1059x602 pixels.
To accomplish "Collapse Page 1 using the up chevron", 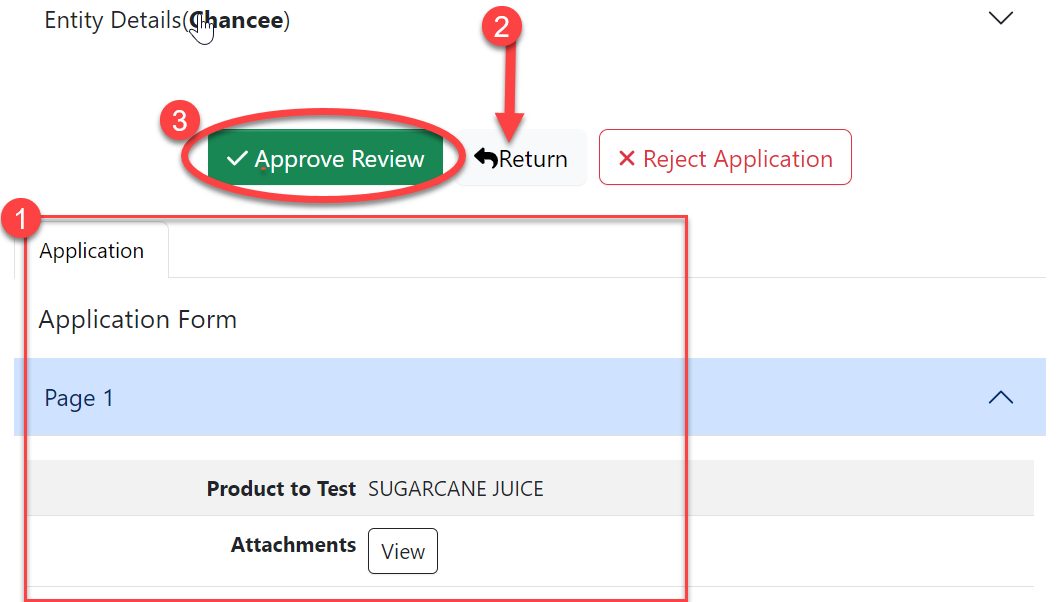I will coord(1000,398).
